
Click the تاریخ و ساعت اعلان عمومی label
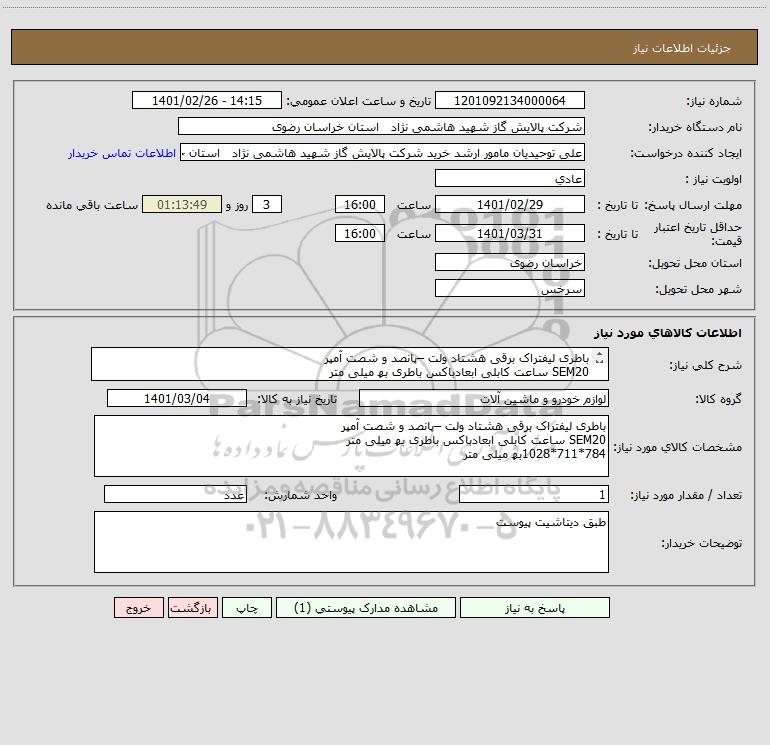click(x=359, y=101)
